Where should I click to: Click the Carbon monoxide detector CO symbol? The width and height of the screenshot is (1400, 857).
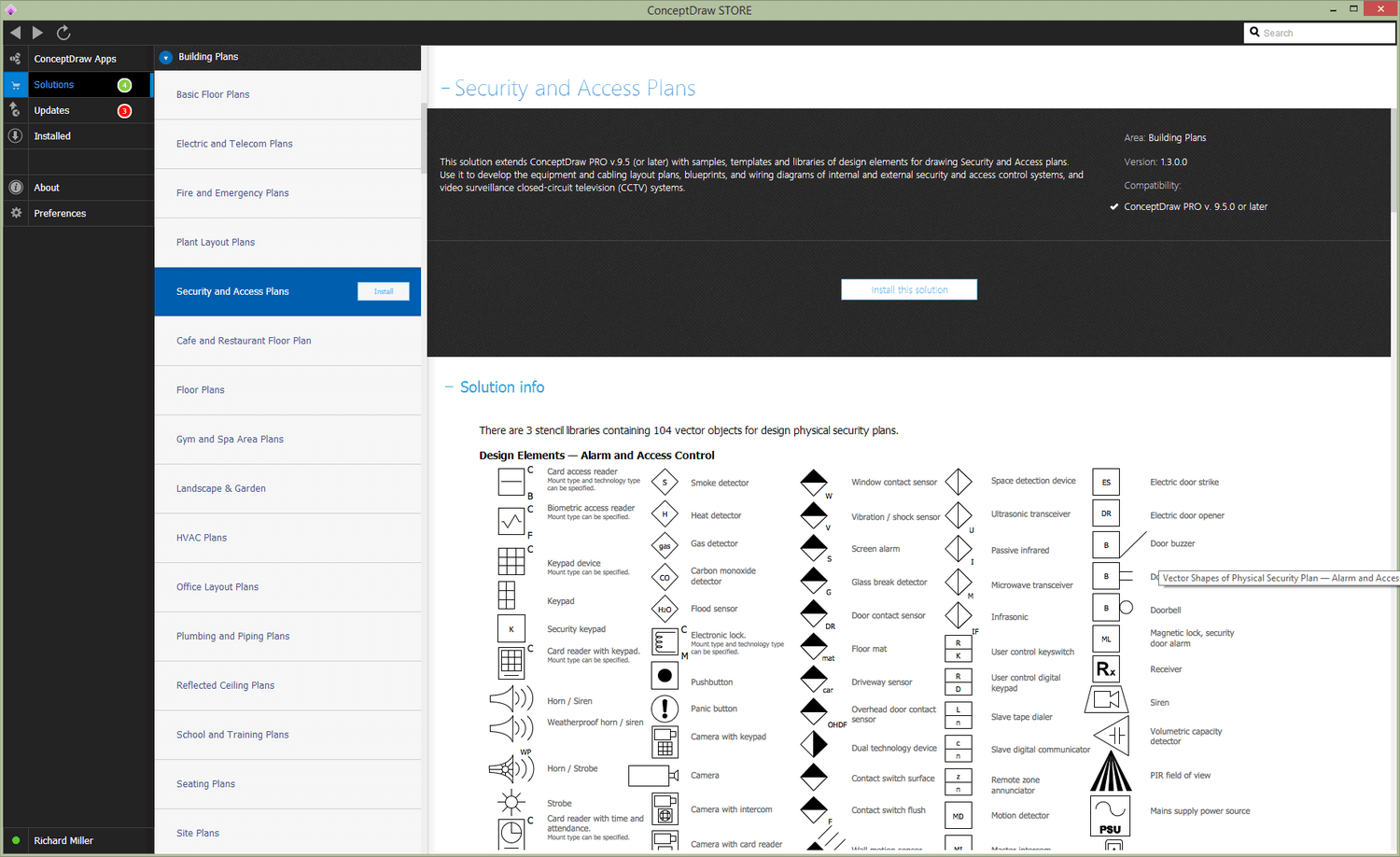(665, 577)
